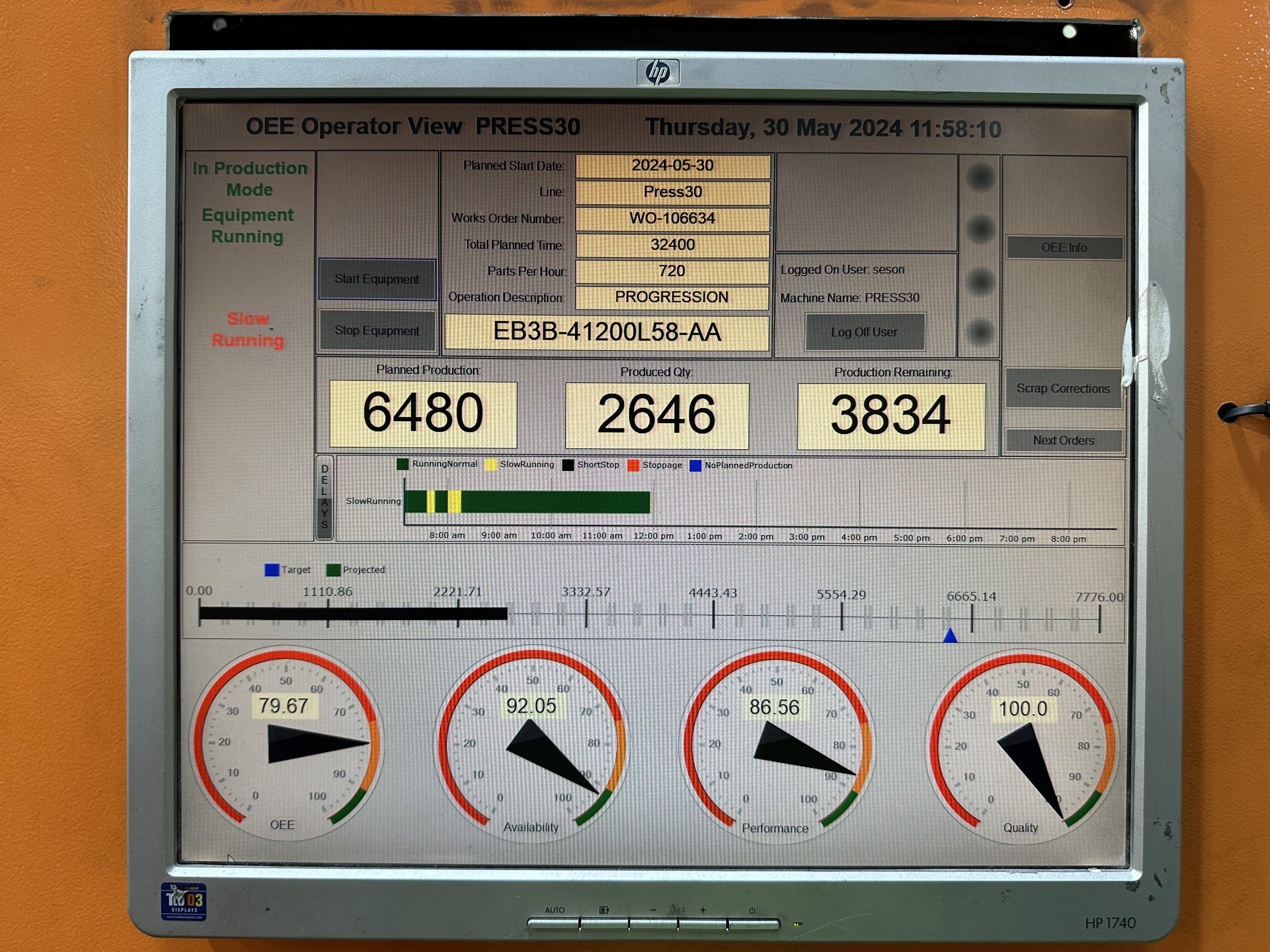1270x952 pixels.
Task: Click the Performance gauge dial
Action: [x=776, y=745]
